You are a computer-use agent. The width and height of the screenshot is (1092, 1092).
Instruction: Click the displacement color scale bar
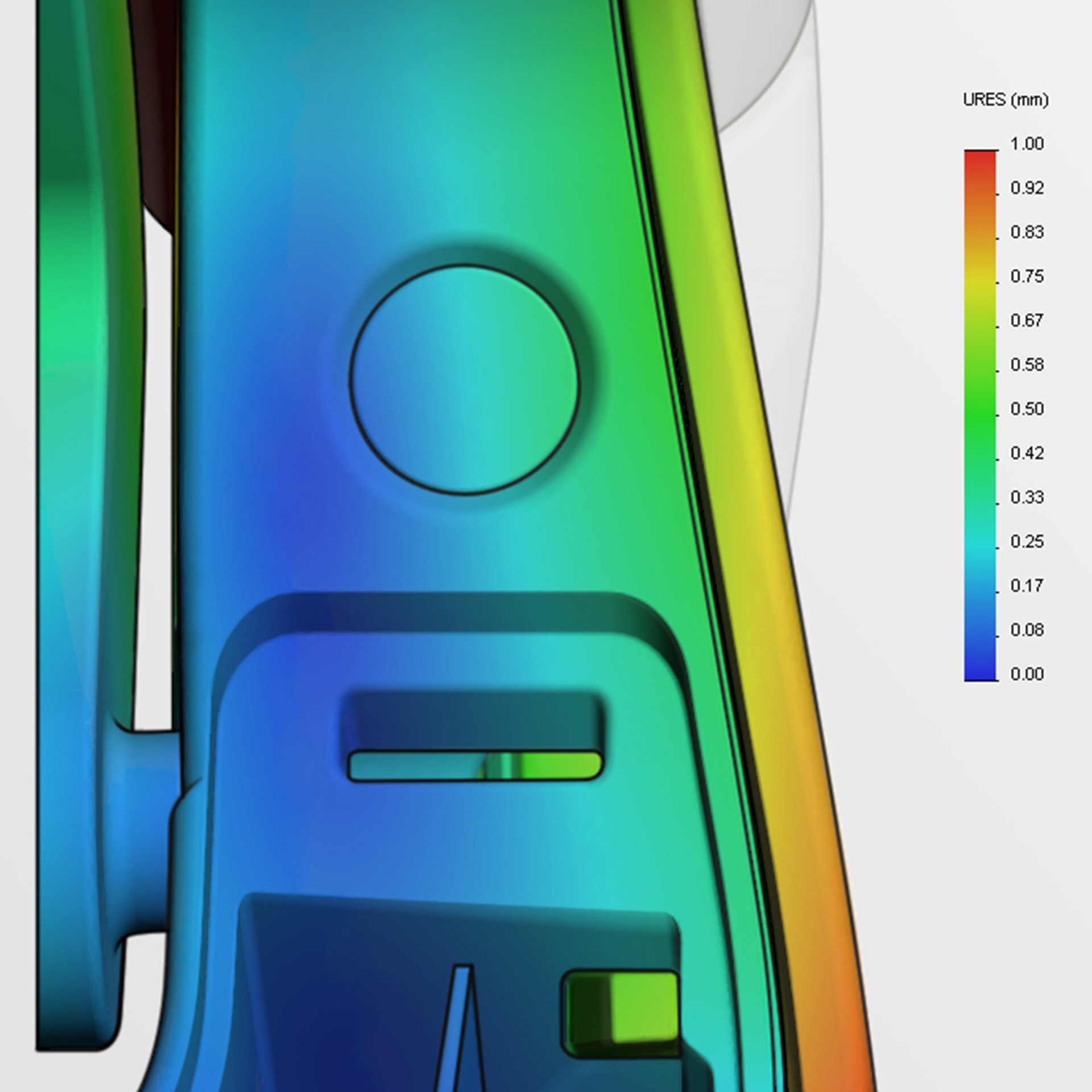pyautogui.click(x=981, y=415)
